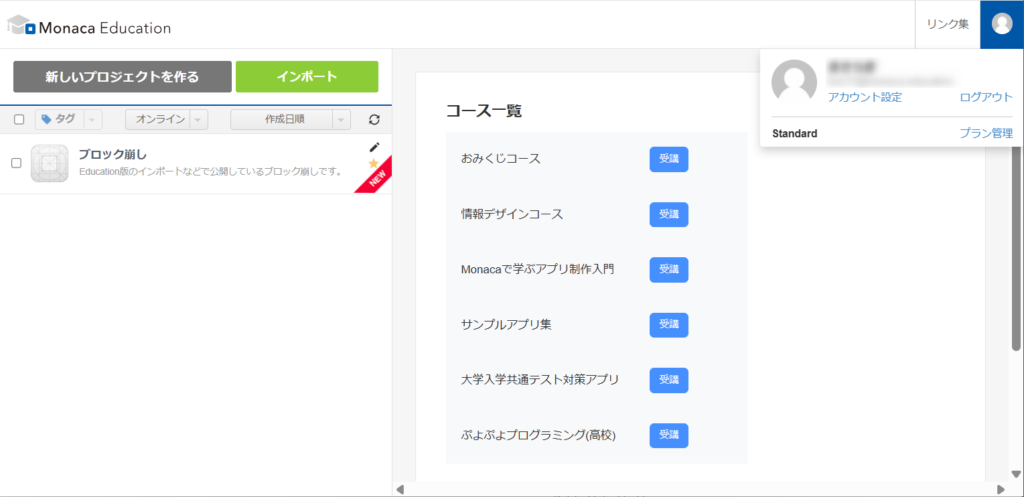
Task: Click the refresh project list icon
Action: [374, 120]
